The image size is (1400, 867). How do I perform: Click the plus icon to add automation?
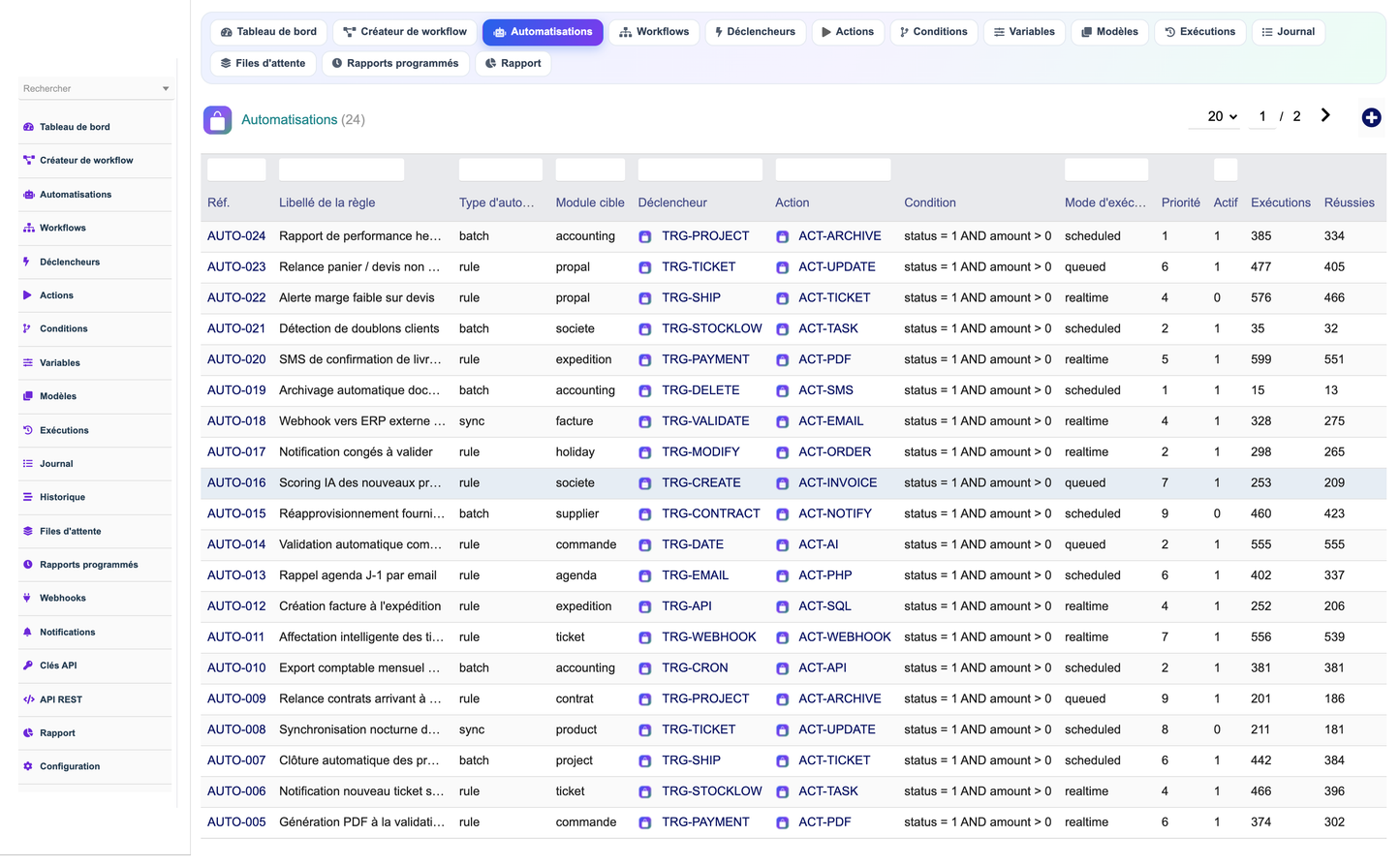(x=1371, y=118)
